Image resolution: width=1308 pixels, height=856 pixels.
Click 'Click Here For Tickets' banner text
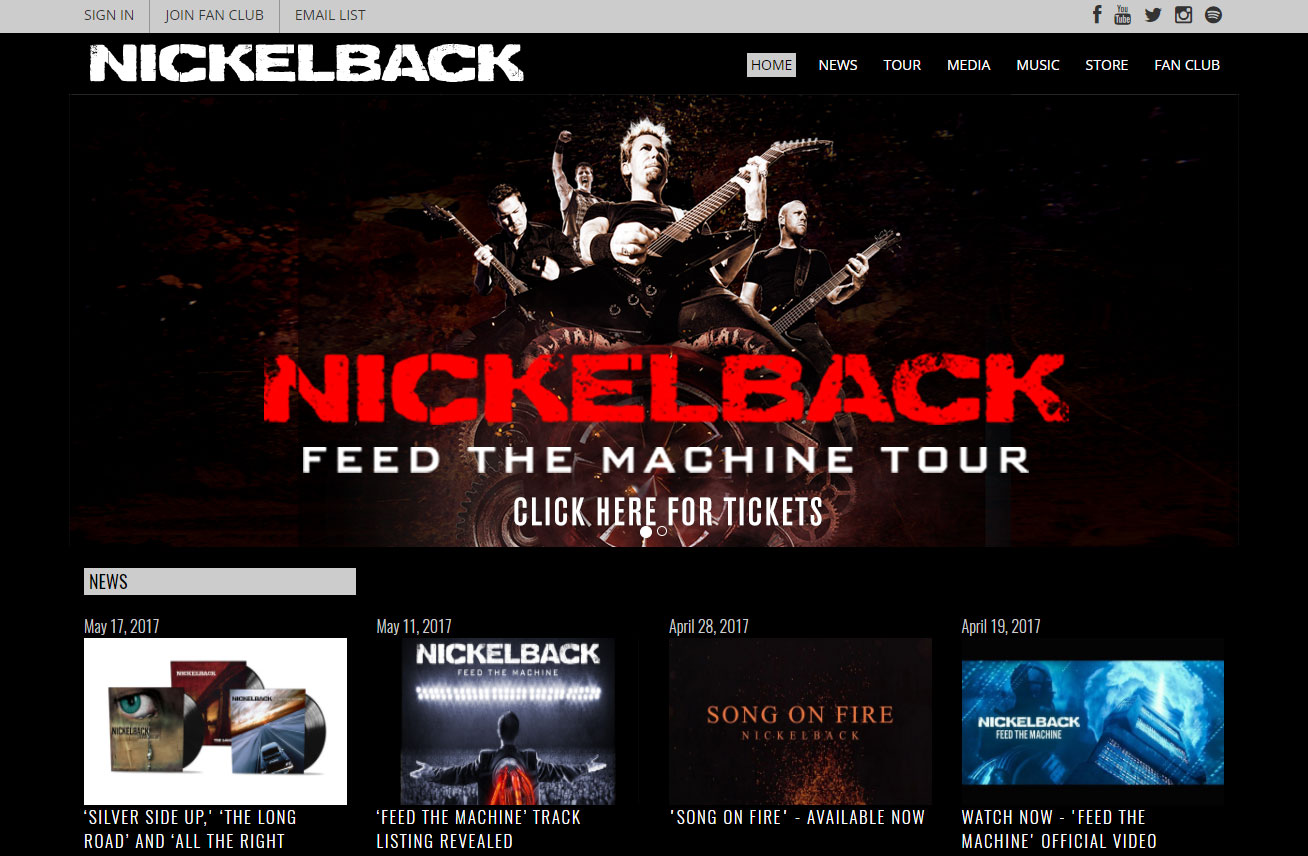pos(668,511)
